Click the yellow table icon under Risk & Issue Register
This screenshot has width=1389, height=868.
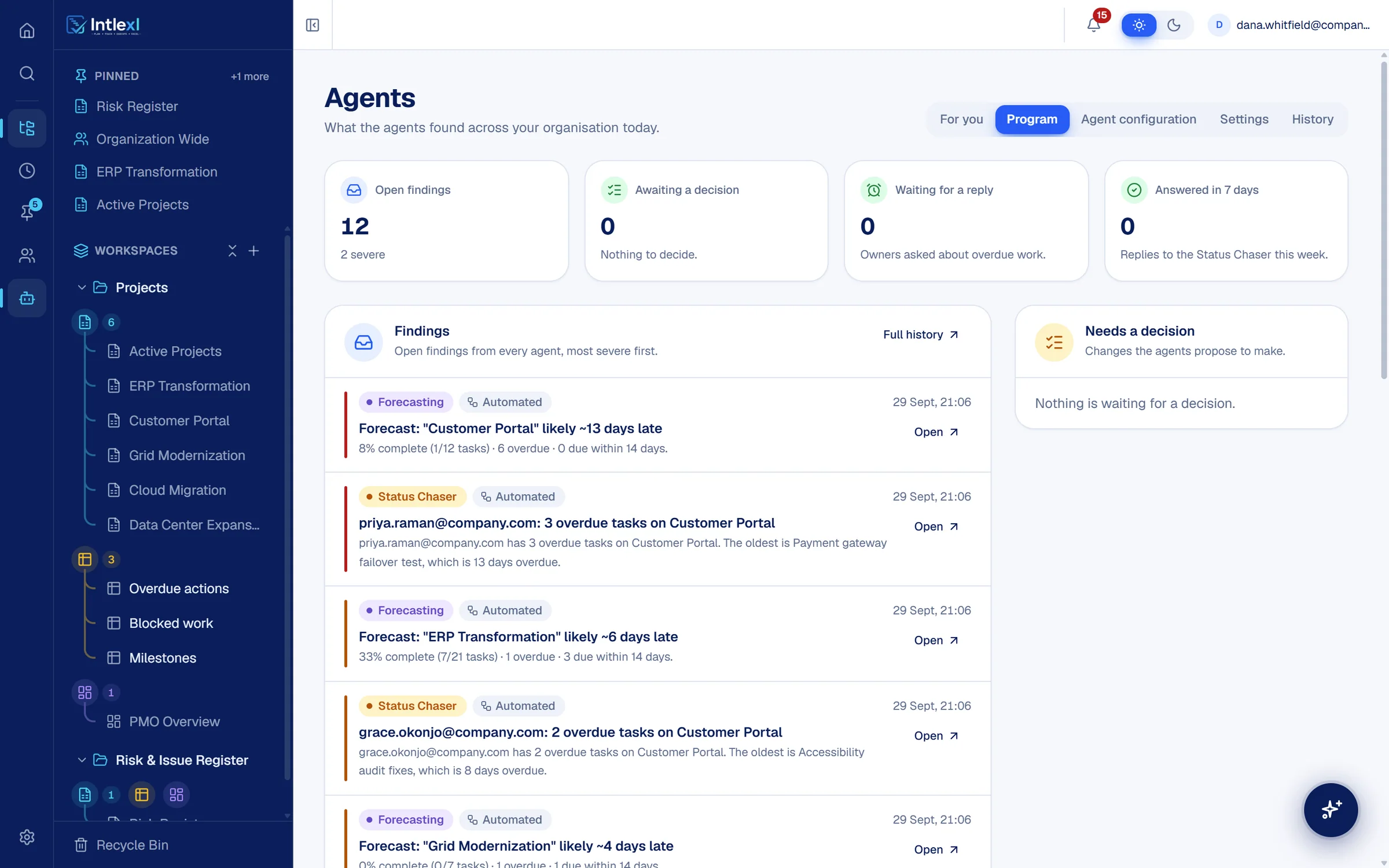pos(142,795)
